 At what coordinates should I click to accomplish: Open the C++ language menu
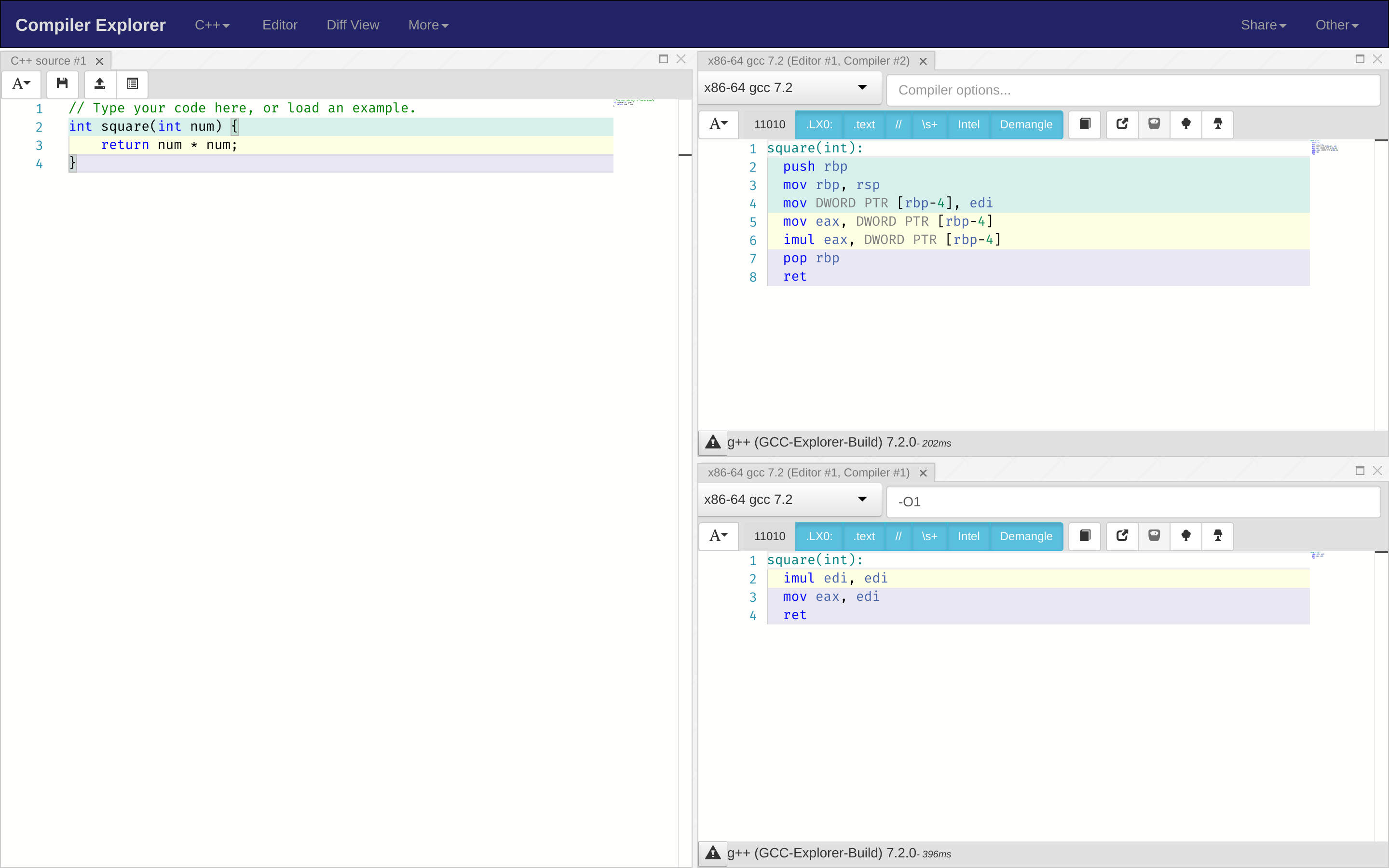pyautogui.click(x=211, y=25)
